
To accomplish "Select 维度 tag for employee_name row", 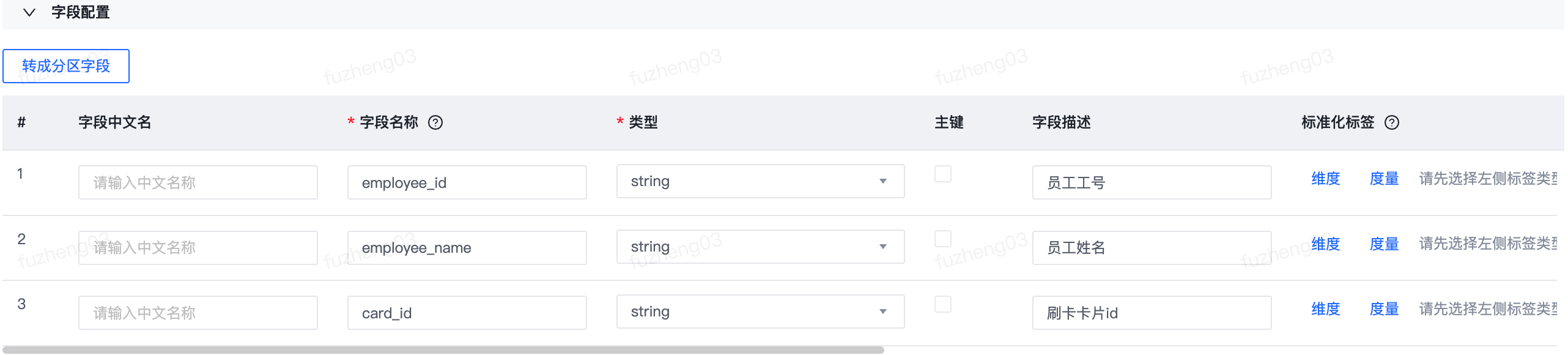I will click(1325, 244).
